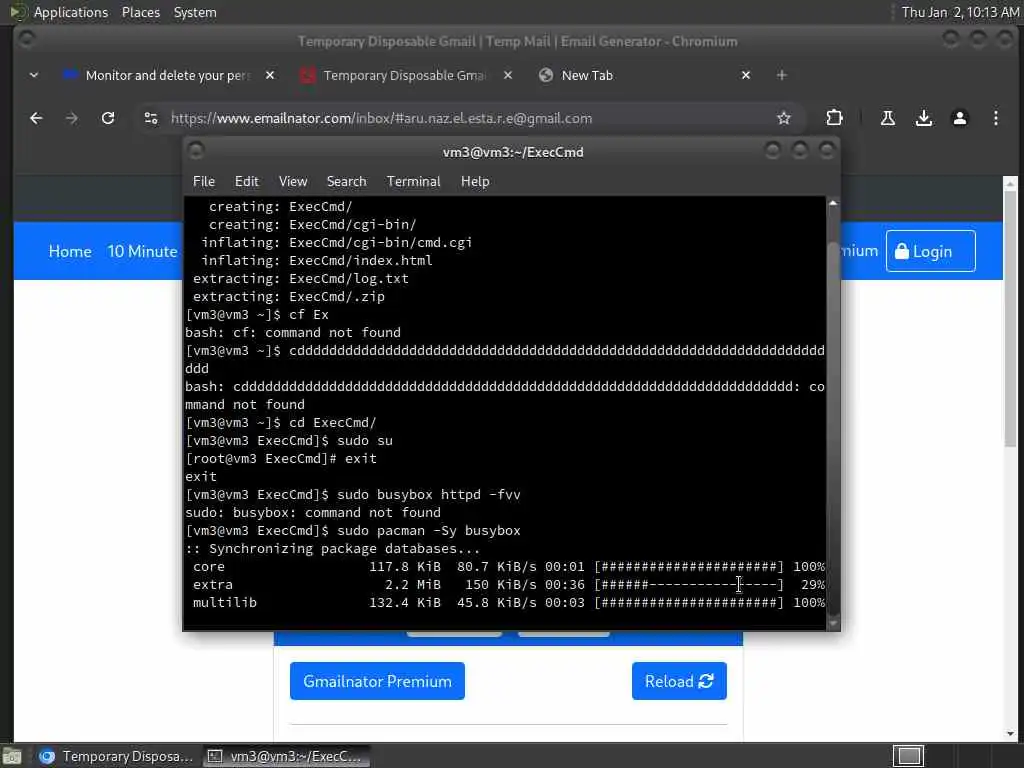The width and height of the screenshot is (1024, 768).
Task: Click the clock showing Thu Jan 2
Action: pos(959,12)
